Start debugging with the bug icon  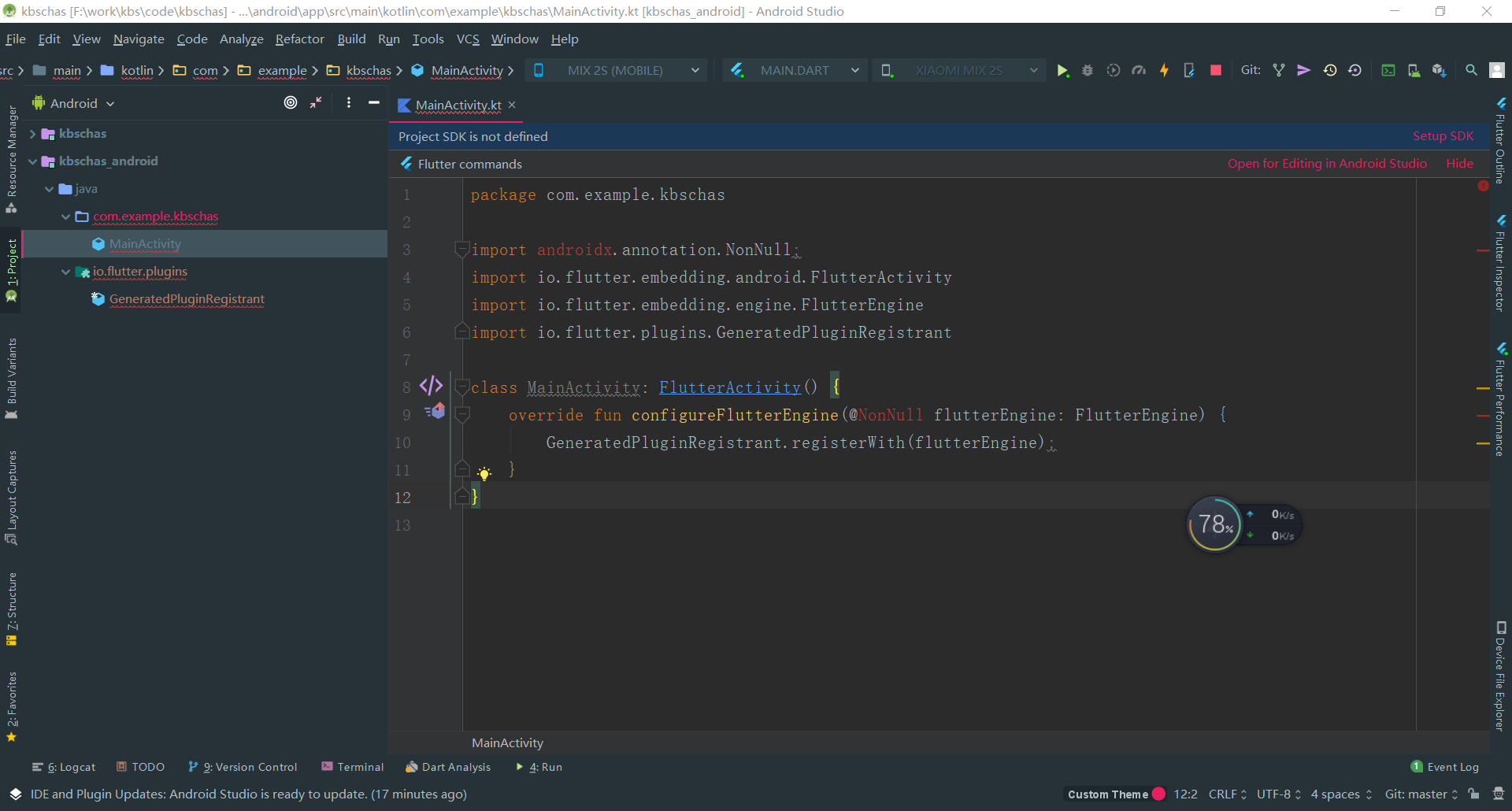[x=1088, y=71]
